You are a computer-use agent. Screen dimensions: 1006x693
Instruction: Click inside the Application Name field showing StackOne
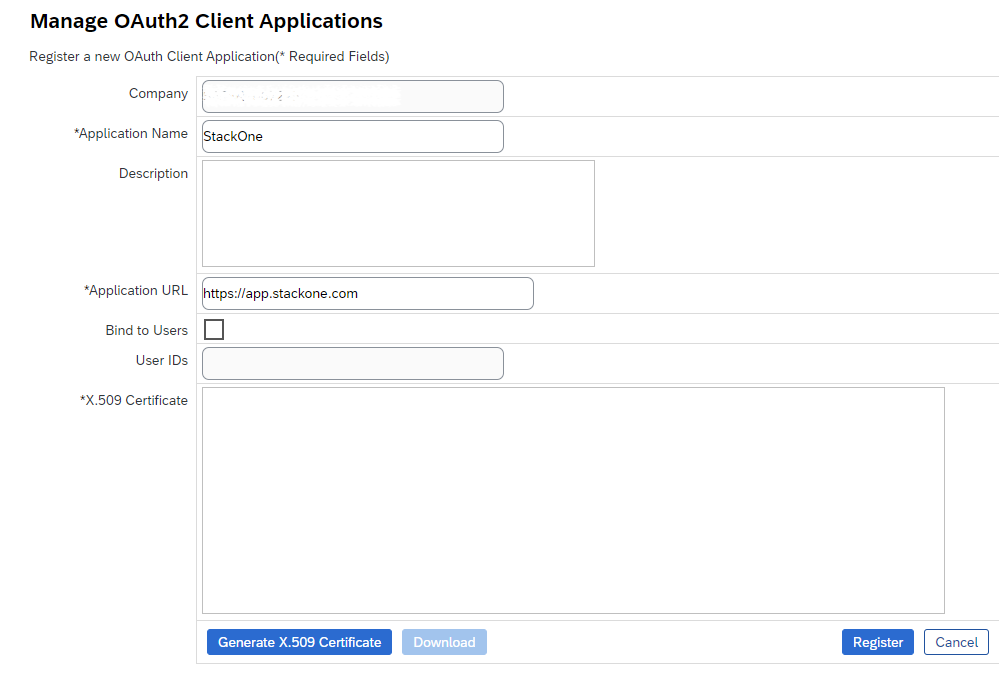(350, 136)
